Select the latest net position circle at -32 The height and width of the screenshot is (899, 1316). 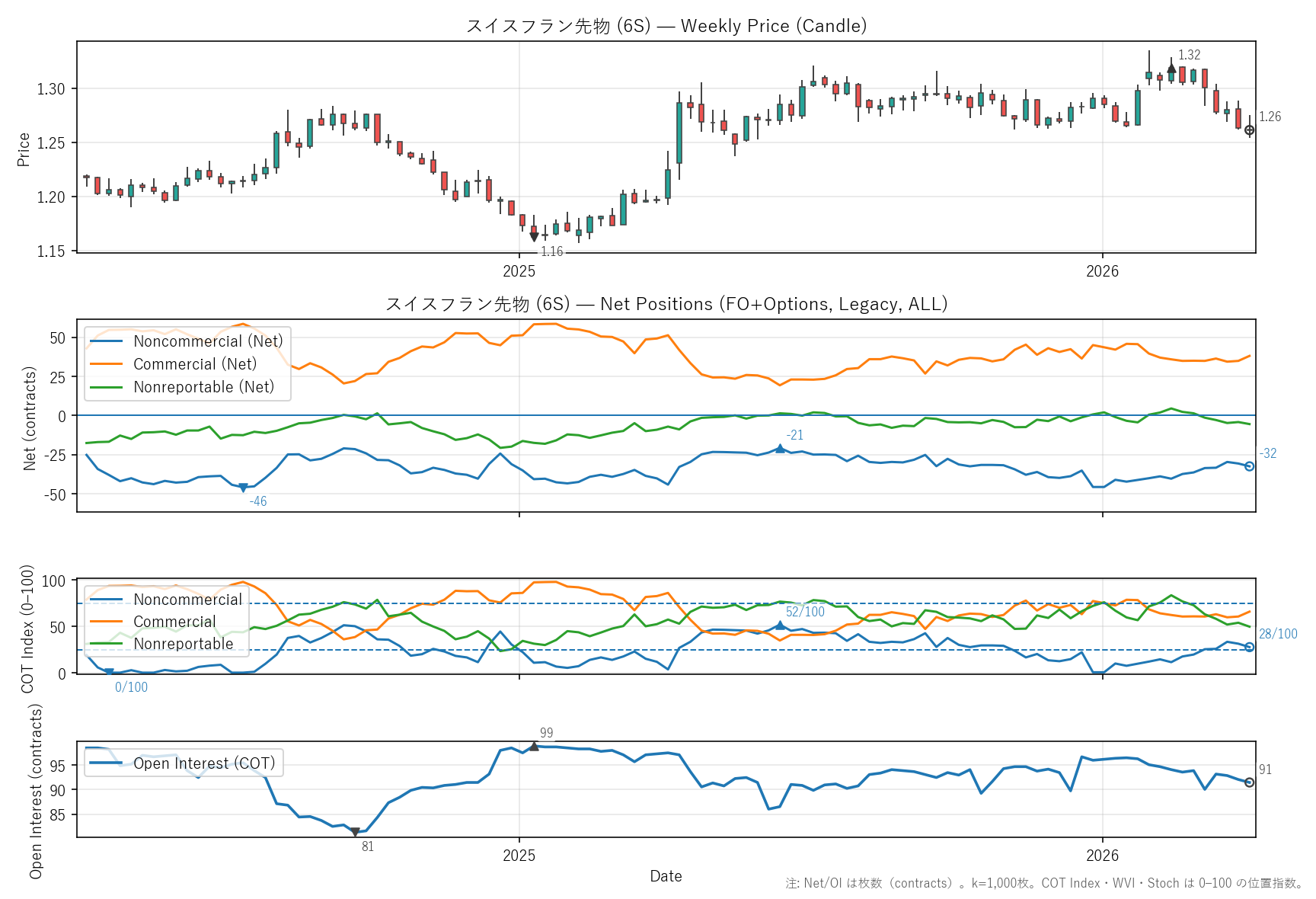[x=1249, y=466]
